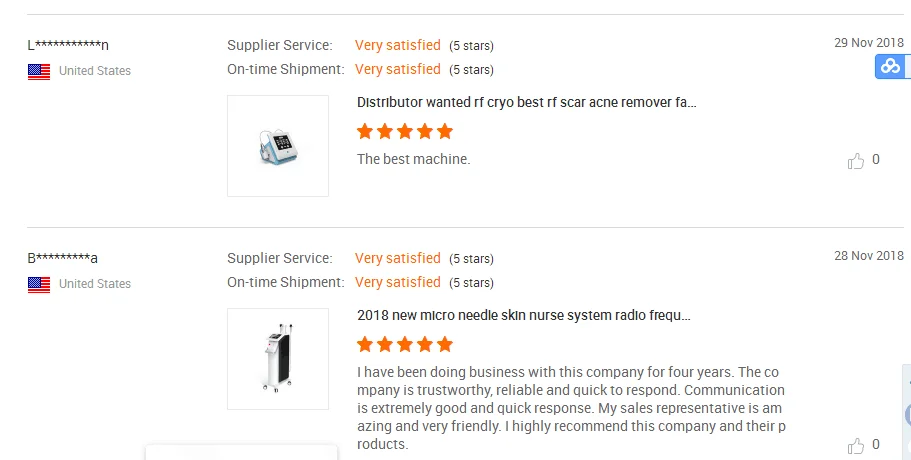Click the star rating under the rf cryo product
911x460 pixels.
(405, 131)
